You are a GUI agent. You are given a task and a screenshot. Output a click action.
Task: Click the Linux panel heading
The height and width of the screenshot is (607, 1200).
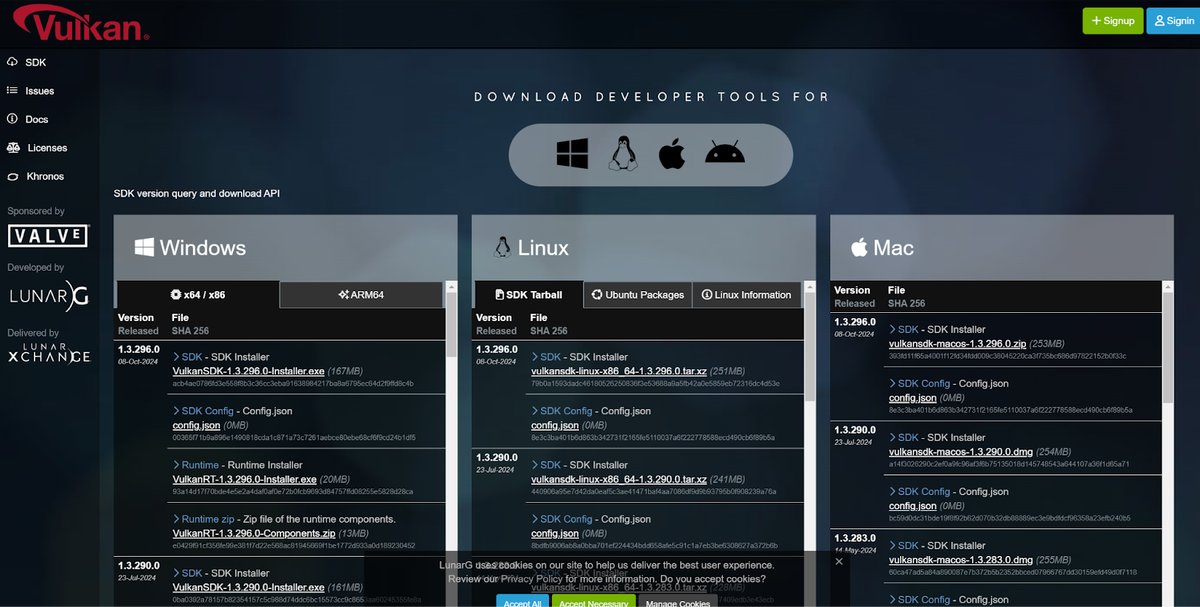point(532,247)
